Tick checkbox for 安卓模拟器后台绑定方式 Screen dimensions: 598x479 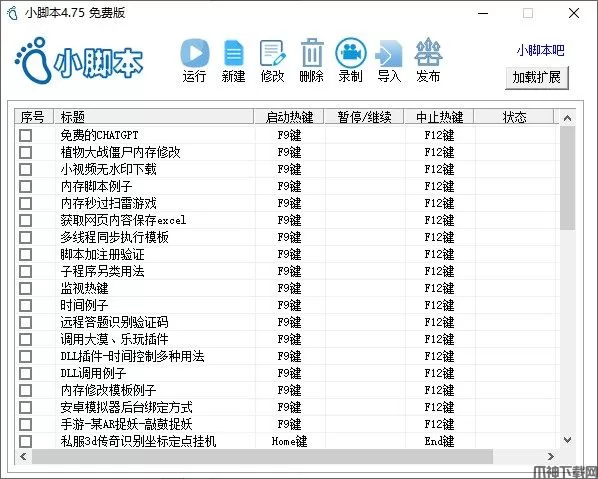(x=26, y=407)
